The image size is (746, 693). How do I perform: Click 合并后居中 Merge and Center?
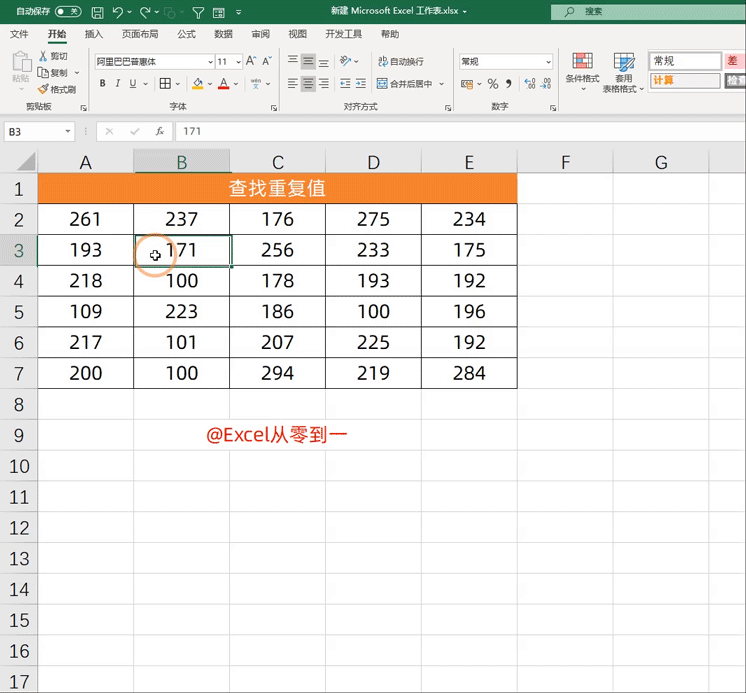tap(404, 84)
